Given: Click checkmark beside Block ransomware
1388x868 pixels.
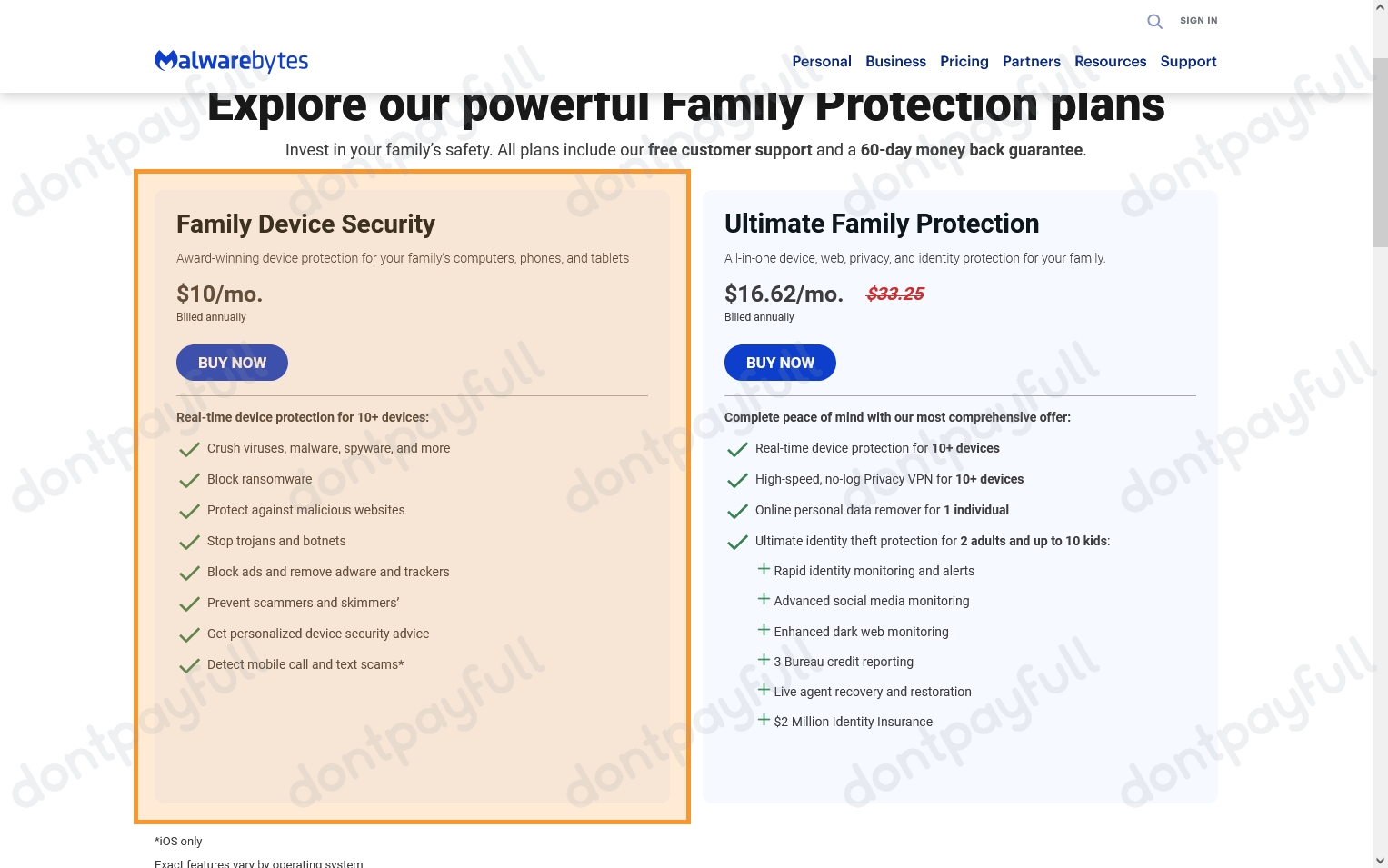Looking at the screenshot, I should pyautogui.click(x=189, y=480).
